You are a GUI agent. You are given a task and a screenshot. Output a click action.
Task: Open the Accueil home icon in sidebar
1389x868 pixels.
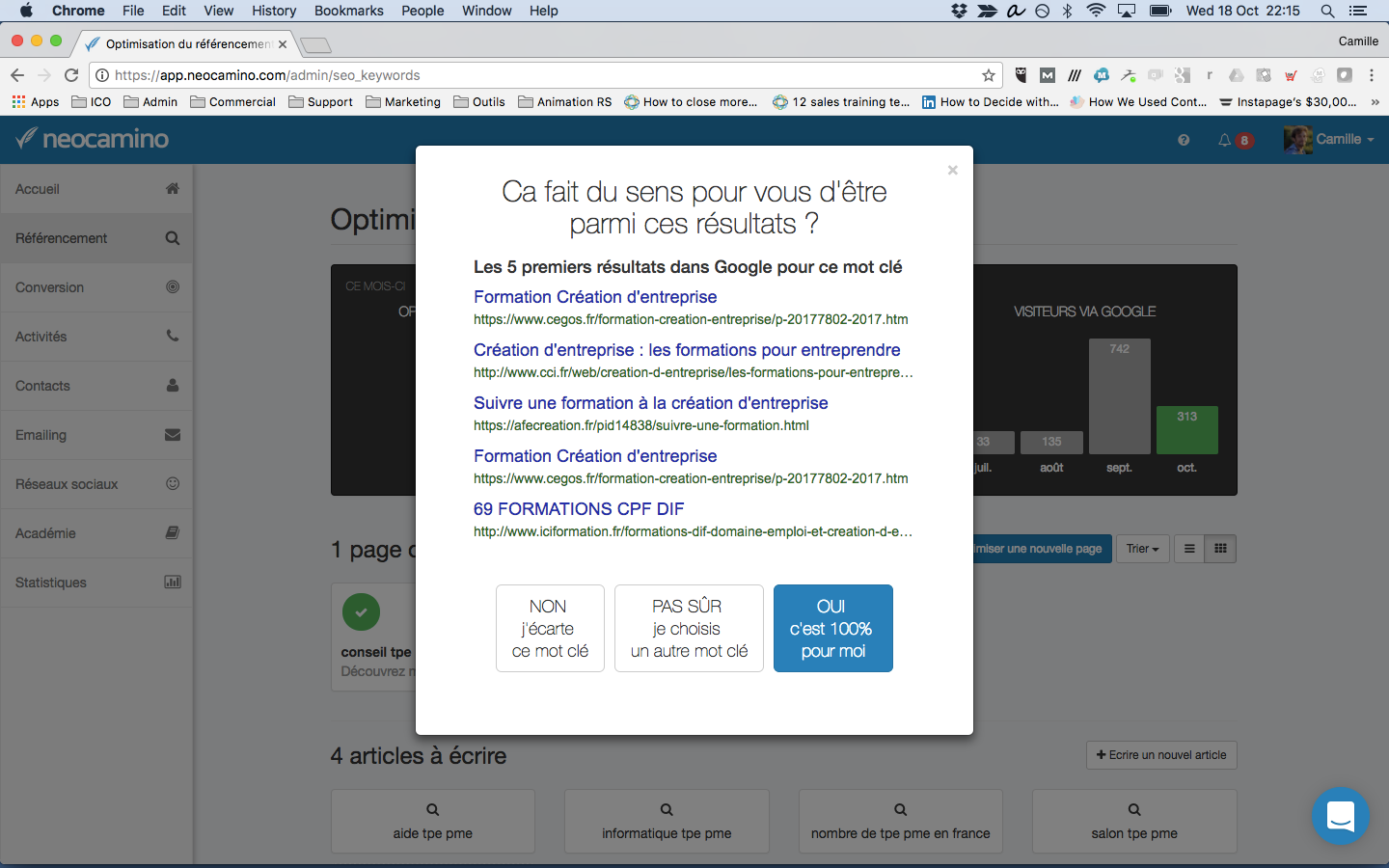[173, 189]
